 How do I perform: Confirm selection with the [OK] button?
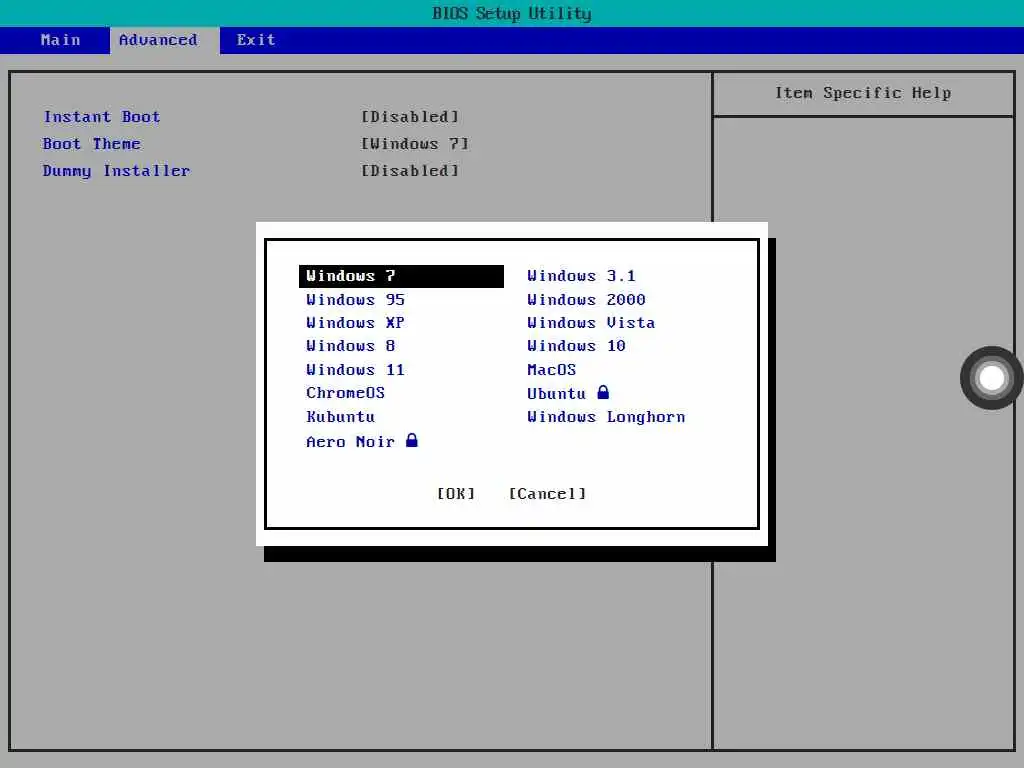(456, 494)
